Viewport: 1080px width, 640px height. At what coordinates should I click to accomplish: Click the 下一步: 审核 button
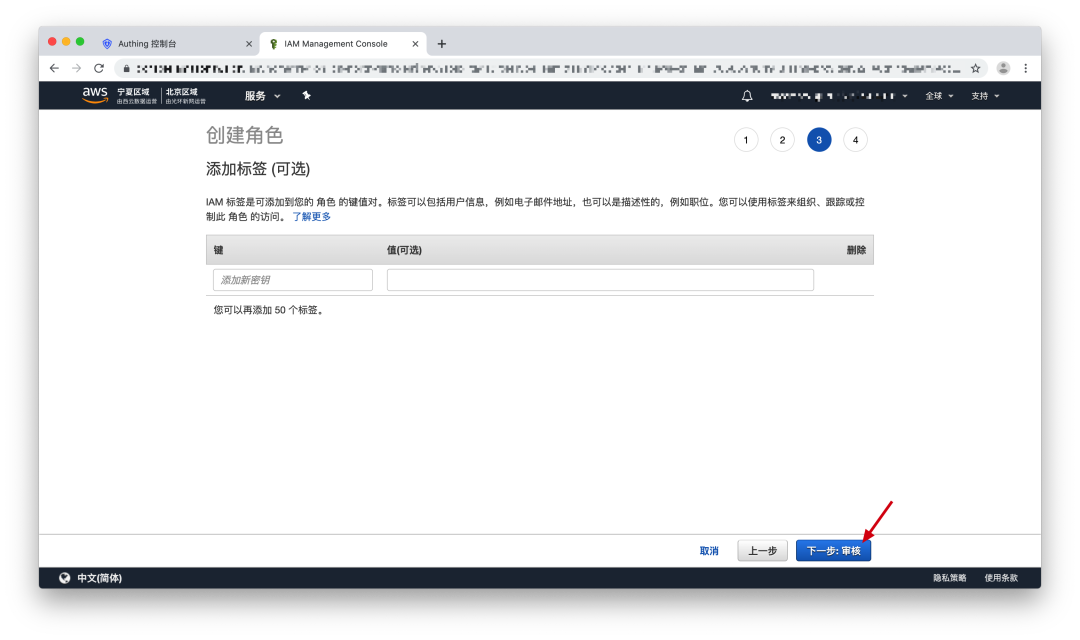[x=833, y=550]
